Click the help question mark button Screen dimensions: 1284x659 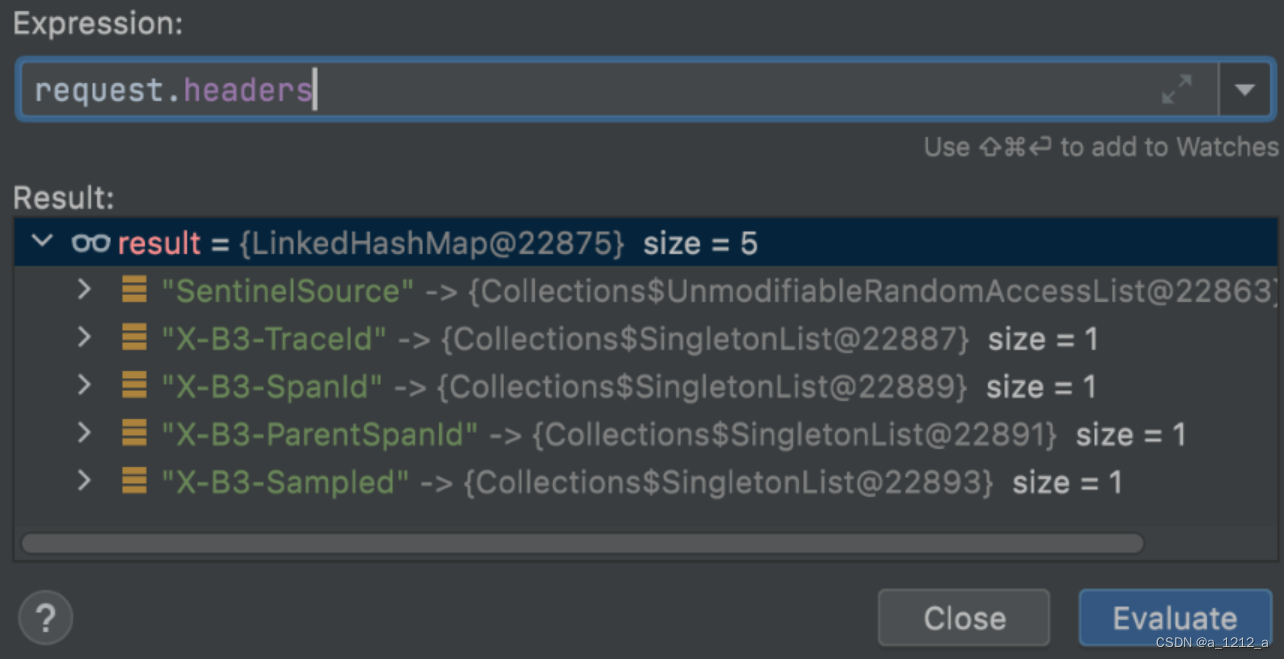(45, 618)
